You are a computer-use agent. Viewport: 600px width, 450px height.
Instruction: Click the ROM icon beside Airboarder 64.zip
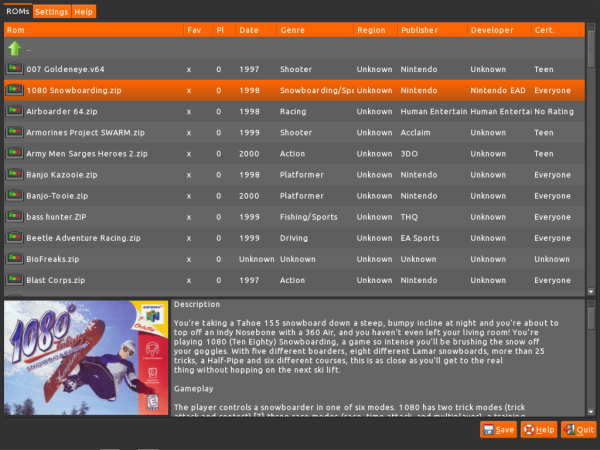click(15, 111)
